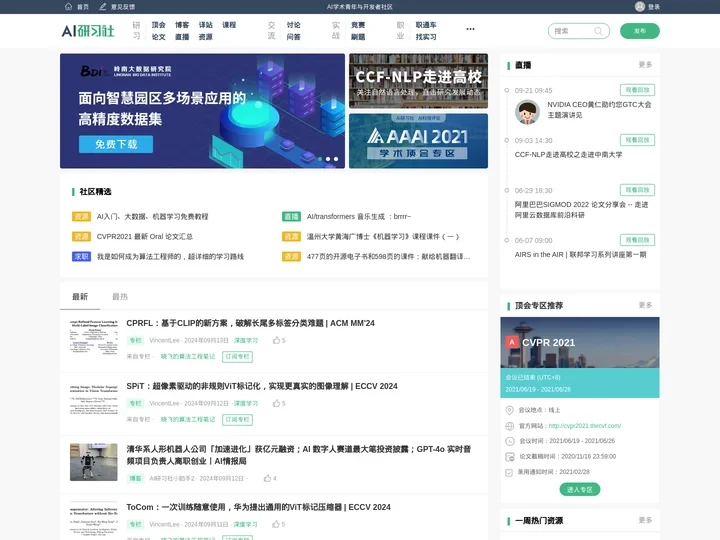Open 'AI/transformers 音乐生成' featured livestream item
The image size is (720, 540).
[359, 216]
